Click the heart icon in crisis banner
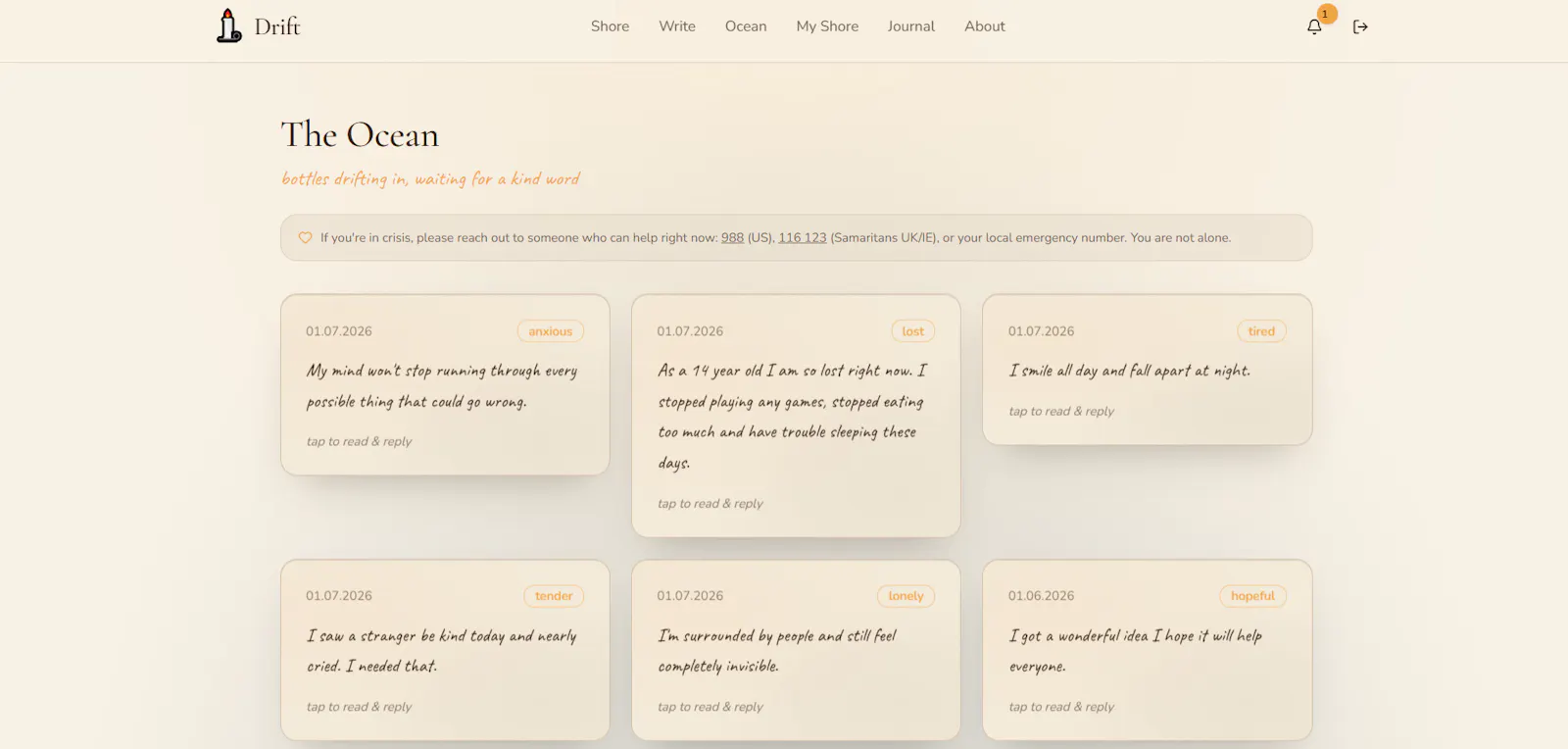This screenshot has width=1568, height=749. 305,237
